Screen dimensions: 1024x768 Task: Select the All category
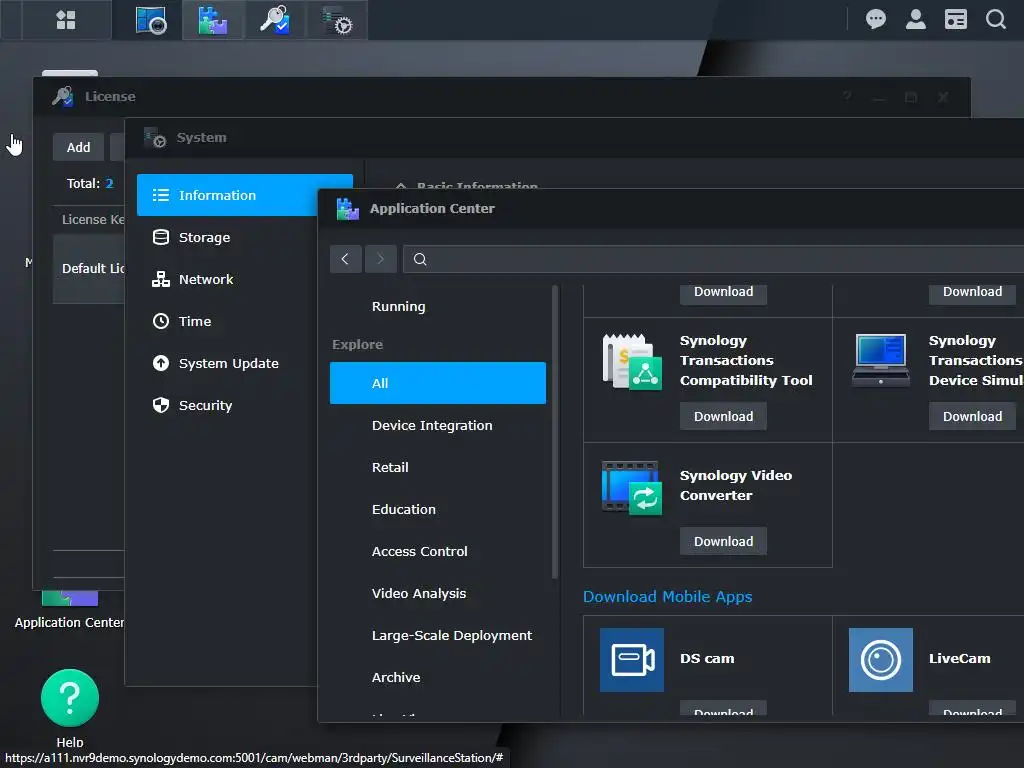coord(438,383)
